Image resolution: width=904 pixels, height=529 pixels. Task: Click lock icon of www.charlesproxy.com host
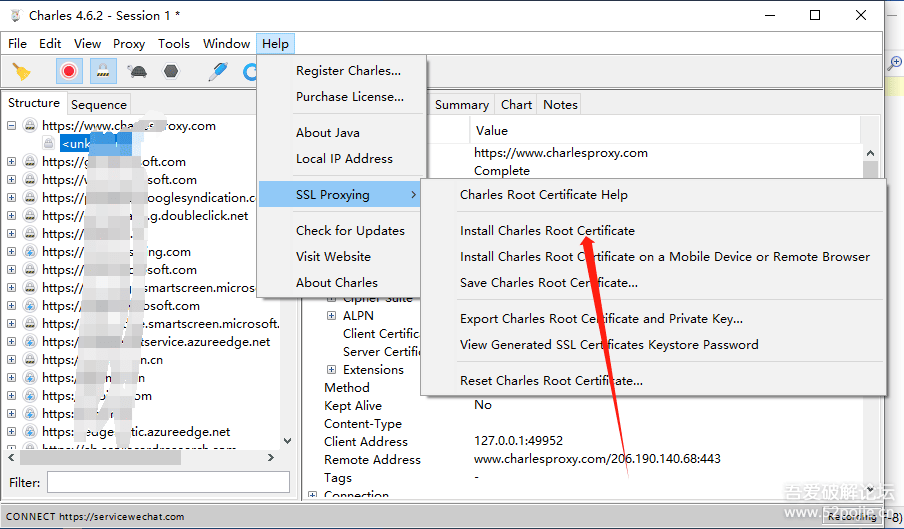(x=30, y=126)
